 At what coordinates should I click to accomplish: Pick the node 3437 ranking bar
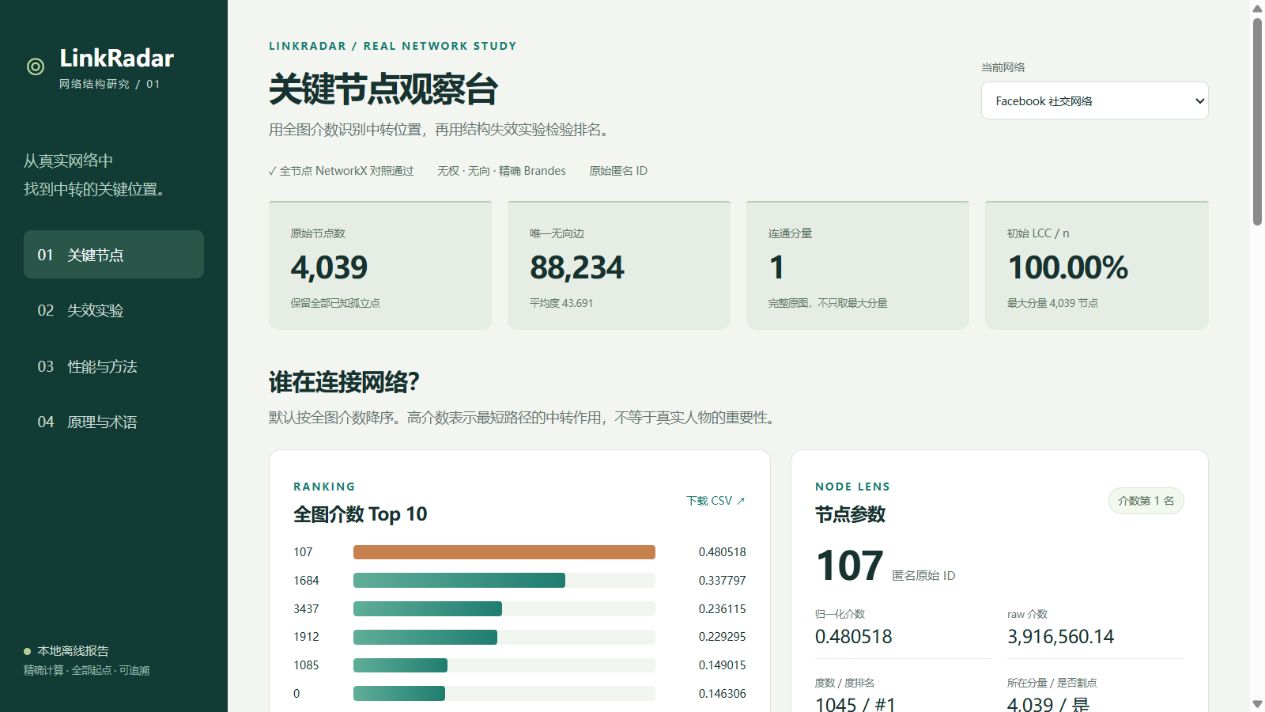tap(427, 608)
